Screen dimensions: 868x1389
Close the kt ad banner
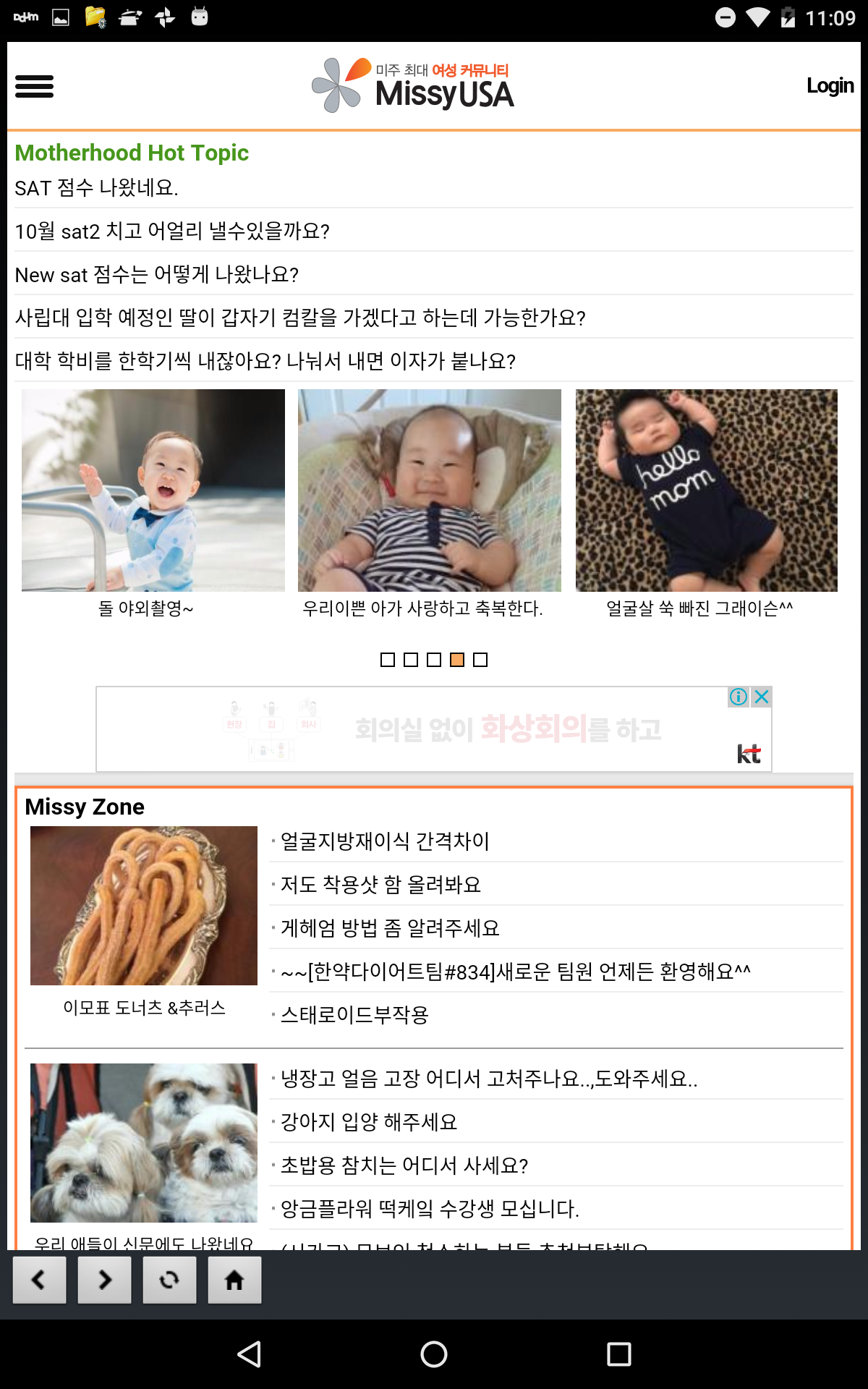(x=762, y=697)
